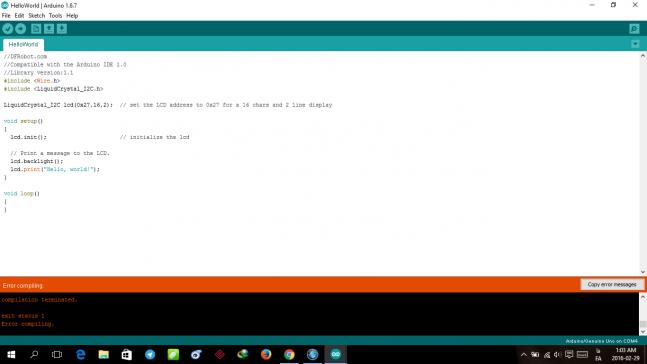Save the sketch with the down-arrow icon

coord(62,28)
